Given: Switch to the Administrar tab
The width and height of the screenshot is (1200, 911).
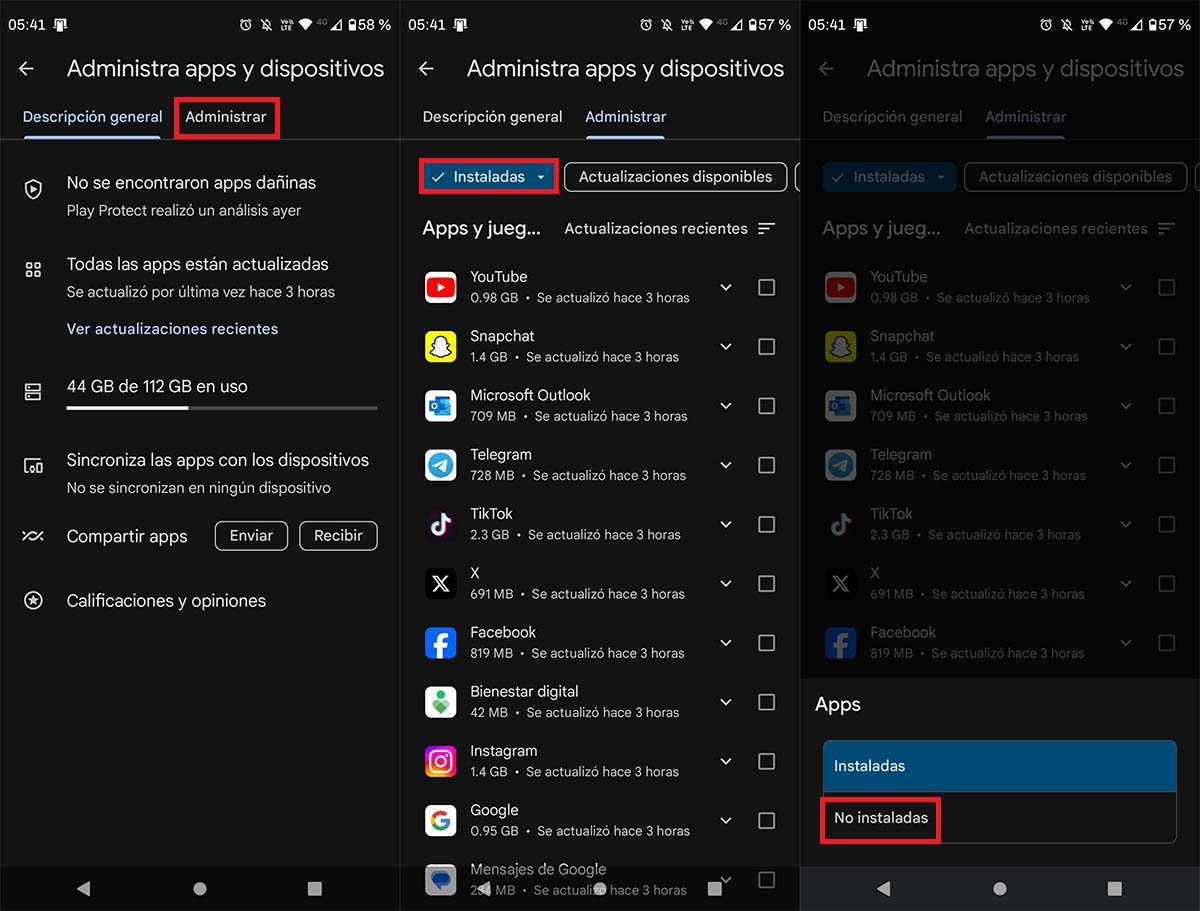Looking at the screenshot, I should 226,116.
